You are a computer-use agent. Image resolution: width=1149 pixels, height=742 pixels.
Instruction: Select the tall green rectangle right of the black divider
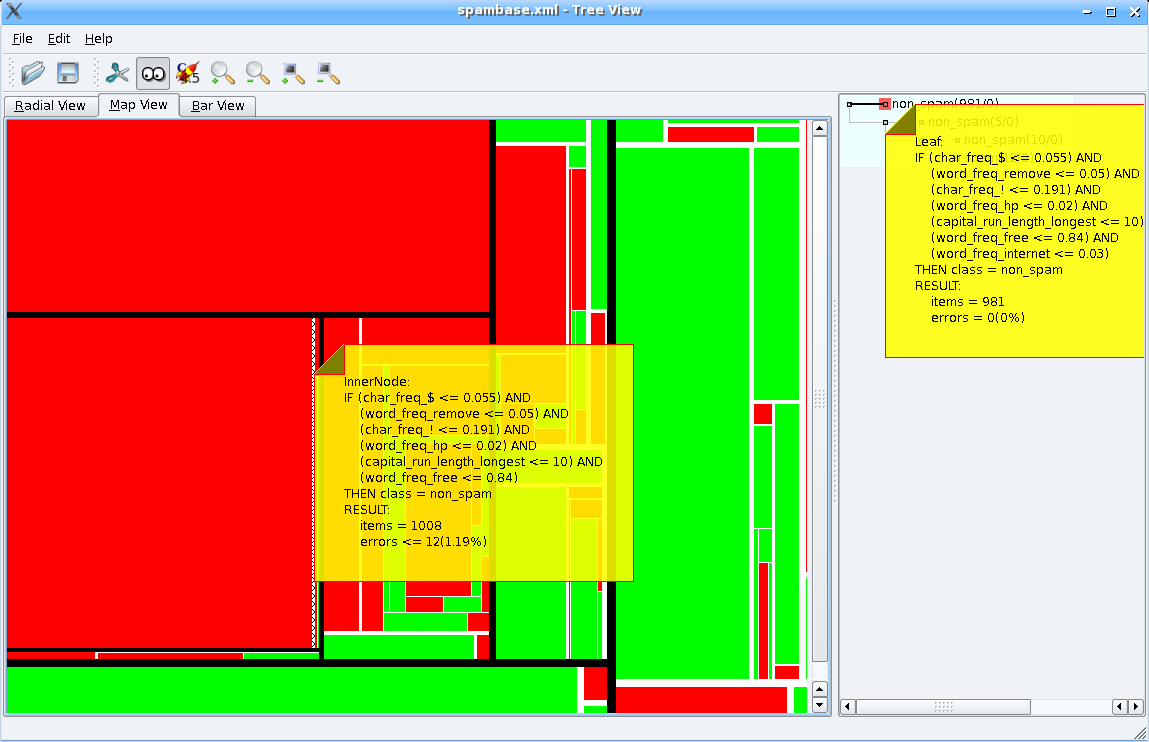click(682, 413)
